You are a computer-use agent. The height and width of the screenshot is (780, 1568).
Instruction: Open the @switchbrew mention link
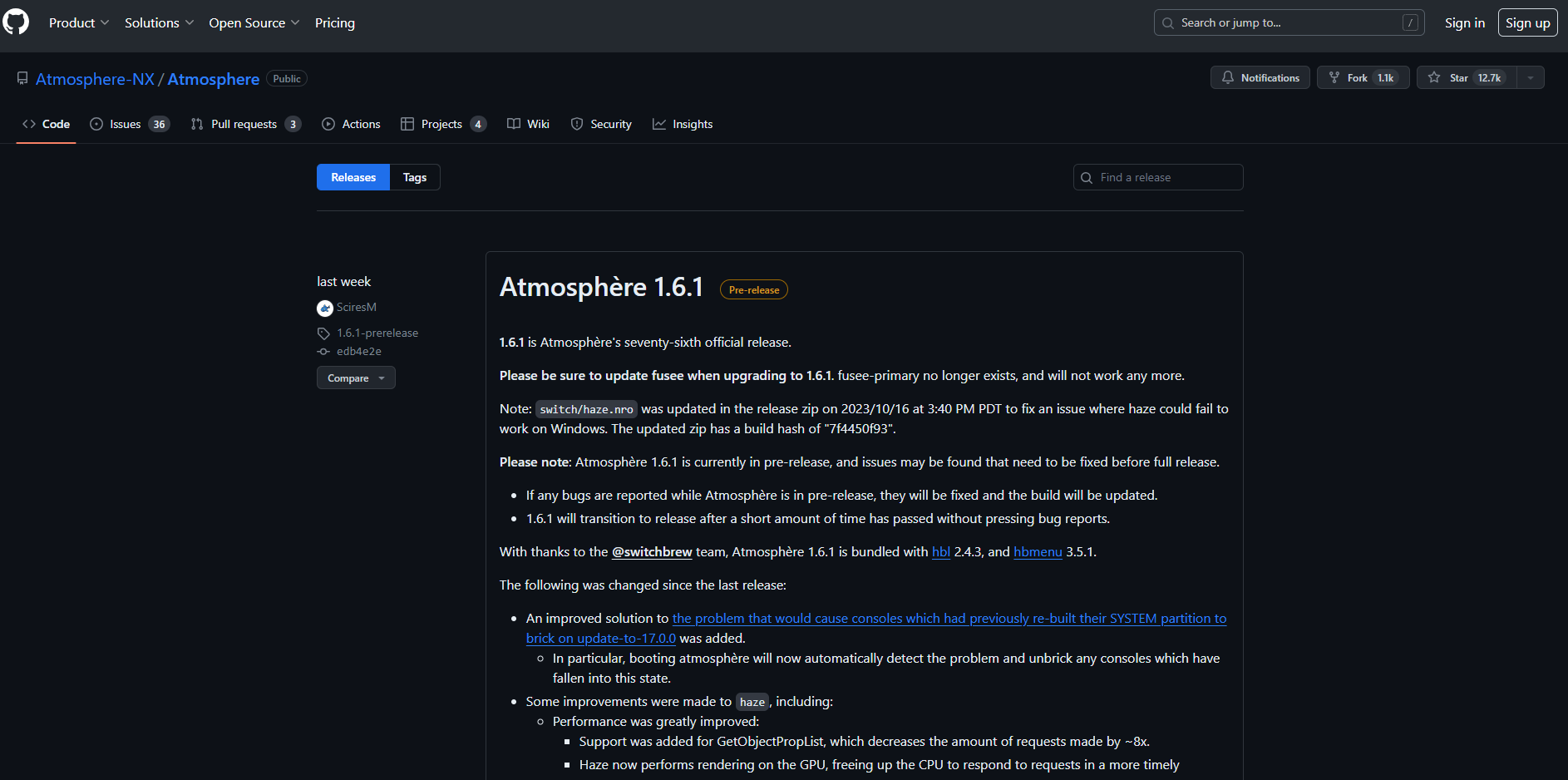click(652, 551)
